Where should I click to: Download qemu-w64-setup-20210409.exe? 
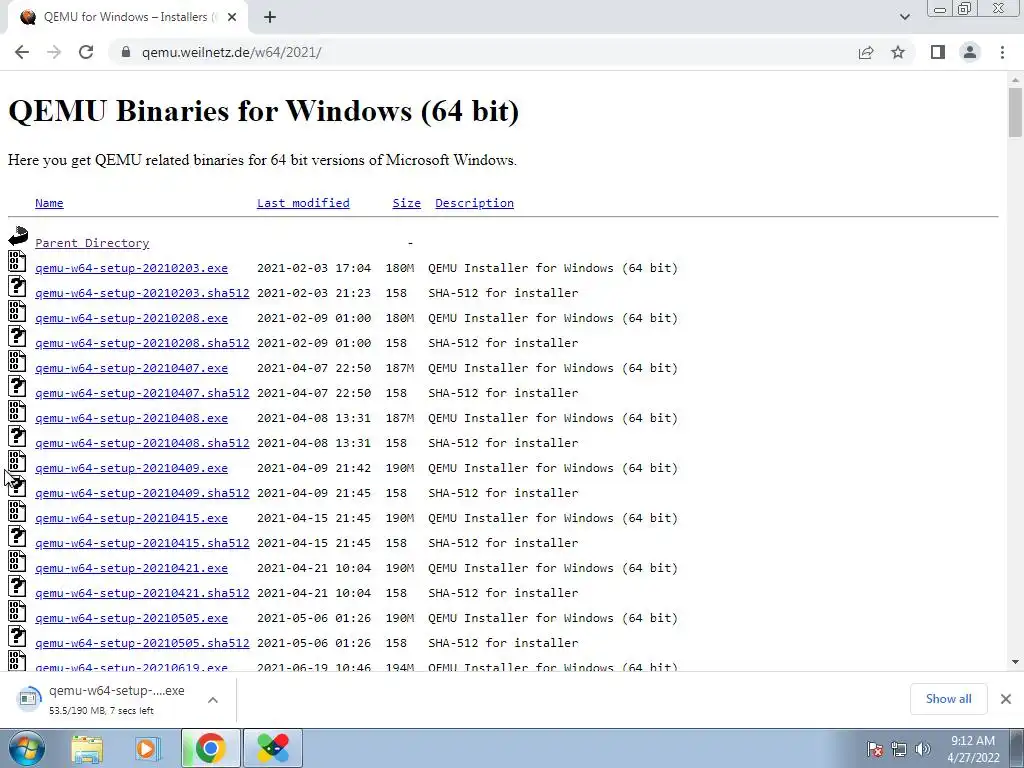(131, 468)
